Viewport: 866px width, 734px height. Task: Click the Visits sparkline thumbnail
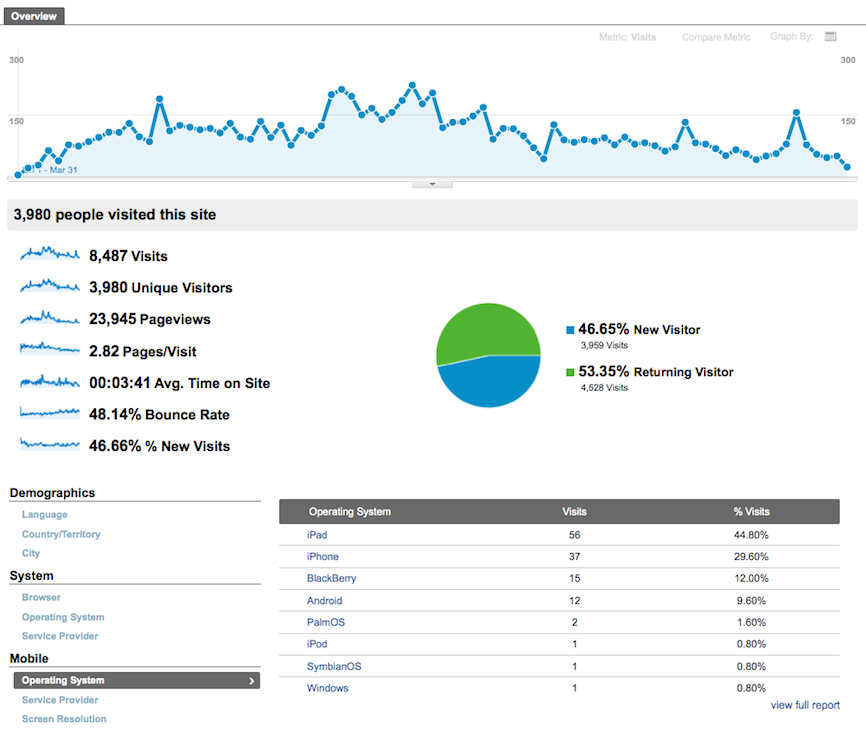pos(49,255)
